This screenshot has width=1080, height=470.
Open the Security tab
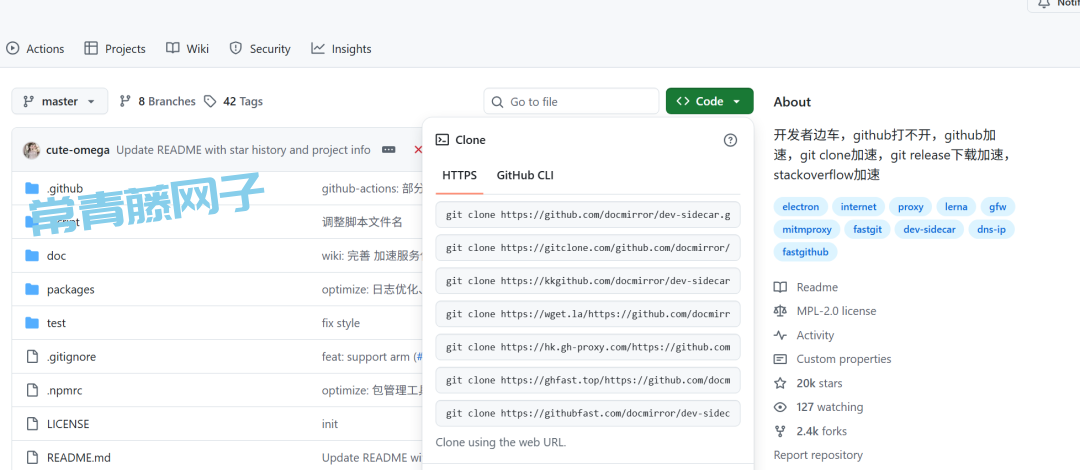pos(260,49)
